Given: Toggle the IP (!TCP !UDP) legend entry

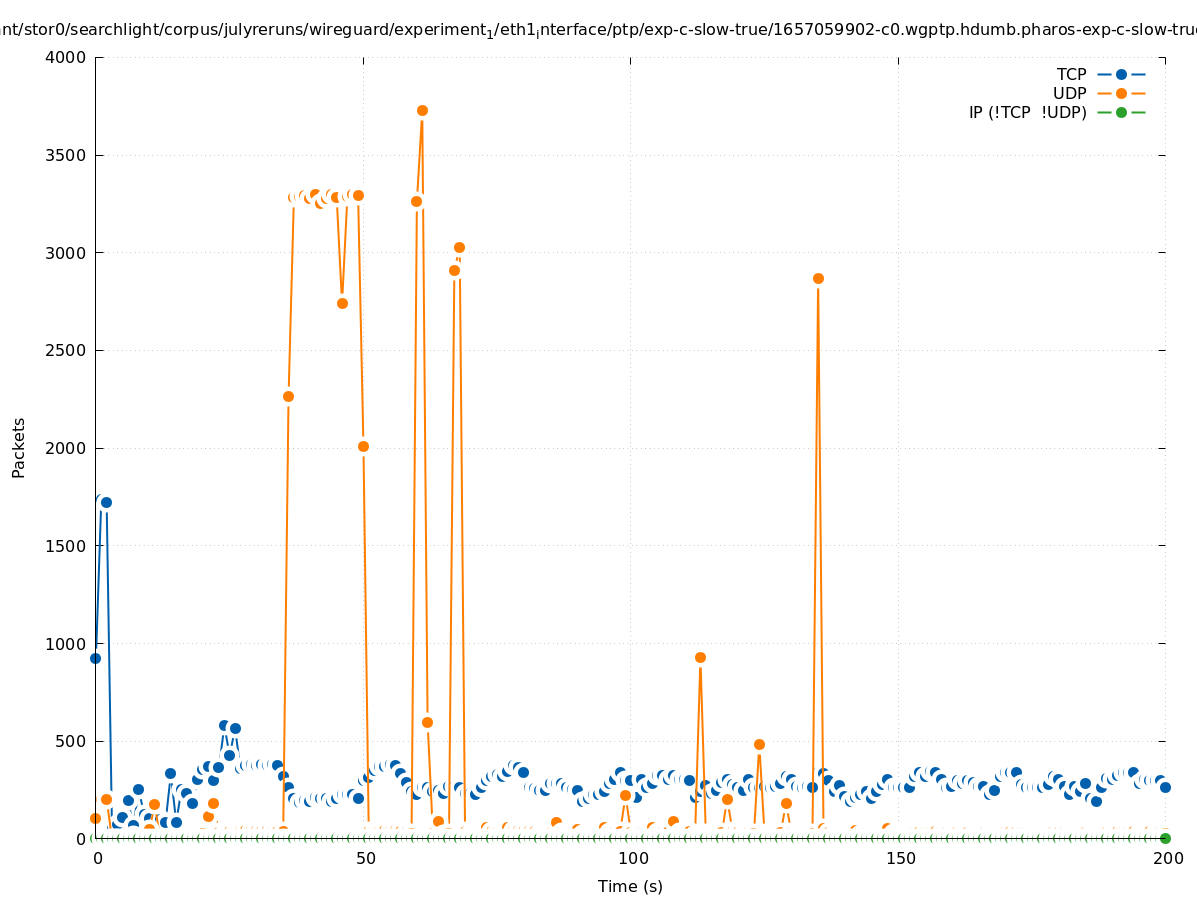Looking at the screenshot, I should (1027, 112).
